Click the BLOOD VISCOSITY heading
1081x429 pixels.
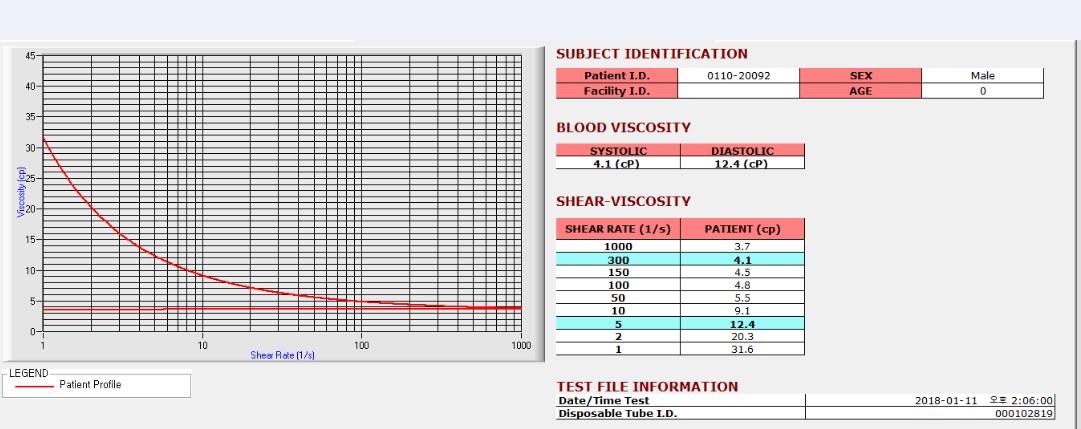(623, 128)
